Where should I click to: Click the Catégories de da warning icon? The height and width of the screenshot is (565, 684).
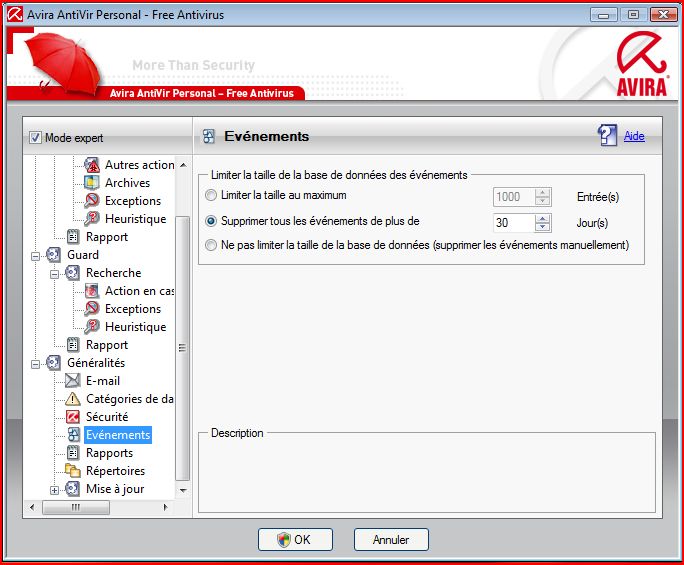[x=73, y=399]
